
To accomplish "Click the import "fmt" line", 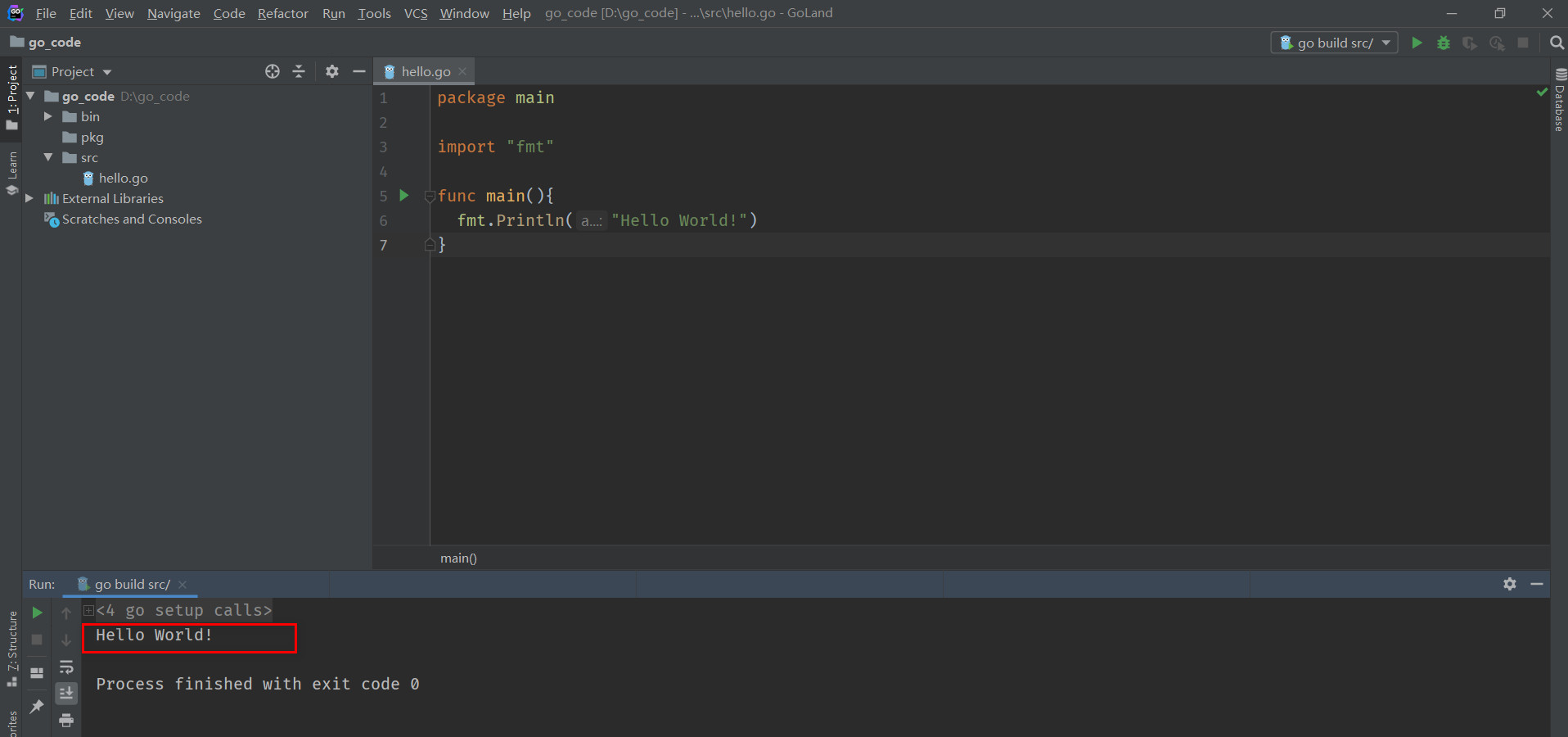I will (495, 147).
